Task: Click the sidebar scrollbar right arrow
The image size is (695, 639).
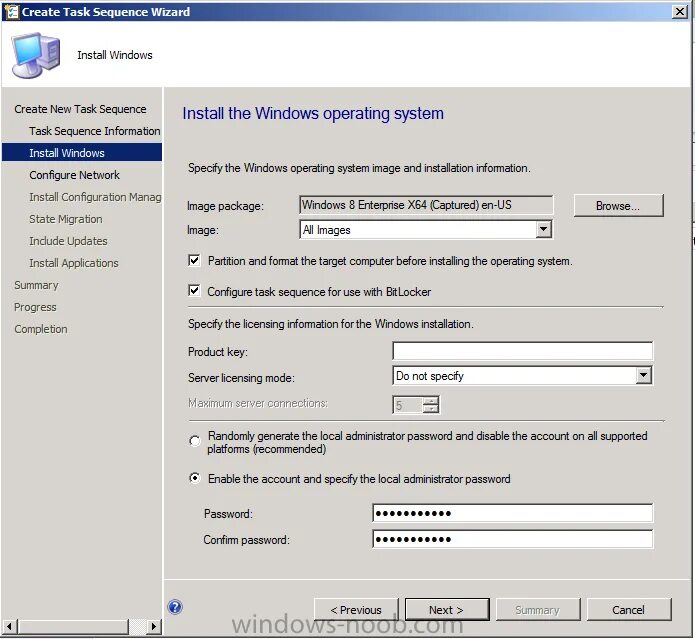Action: 153,626
